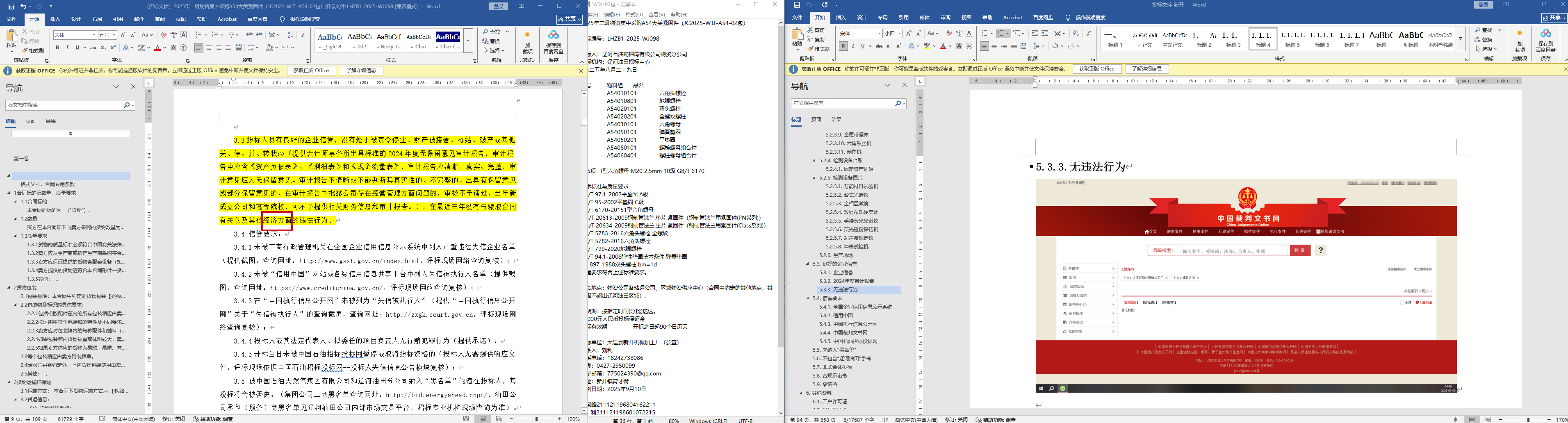Decrease indent in 招标文件 Word window
Viewport: 1568px width, 423px height.
249,35
